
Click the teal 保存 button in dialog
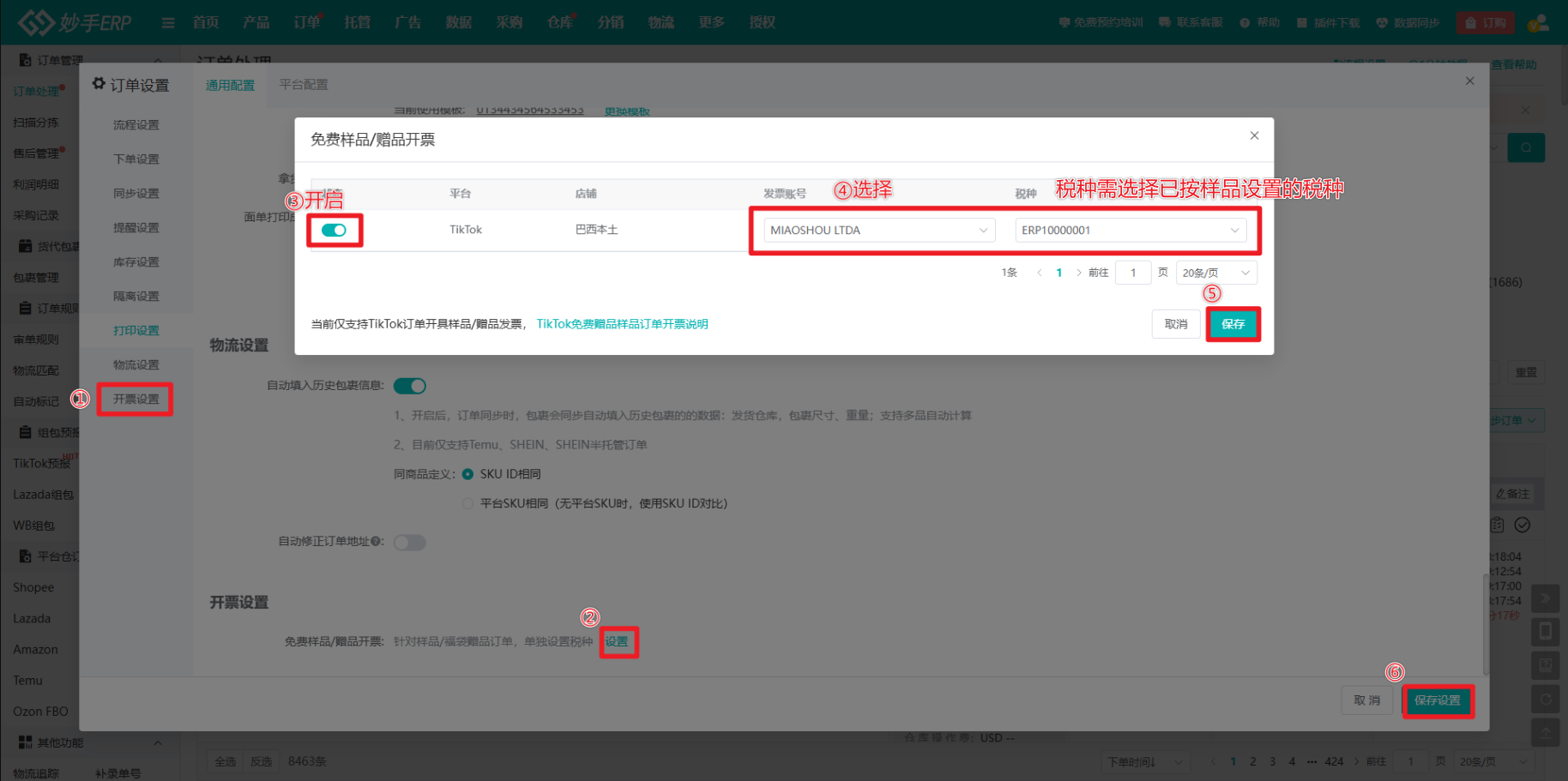(1233, 324)
